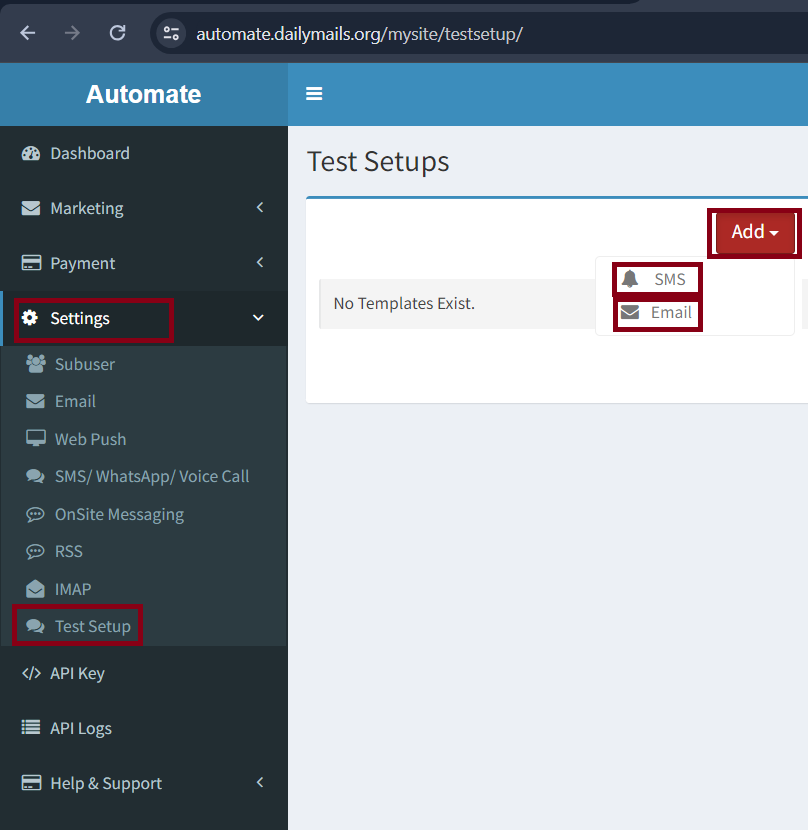Screen dimensions: 808x830
Task: Click the Web Push monitor icon
Action: (x=36, y=439)
